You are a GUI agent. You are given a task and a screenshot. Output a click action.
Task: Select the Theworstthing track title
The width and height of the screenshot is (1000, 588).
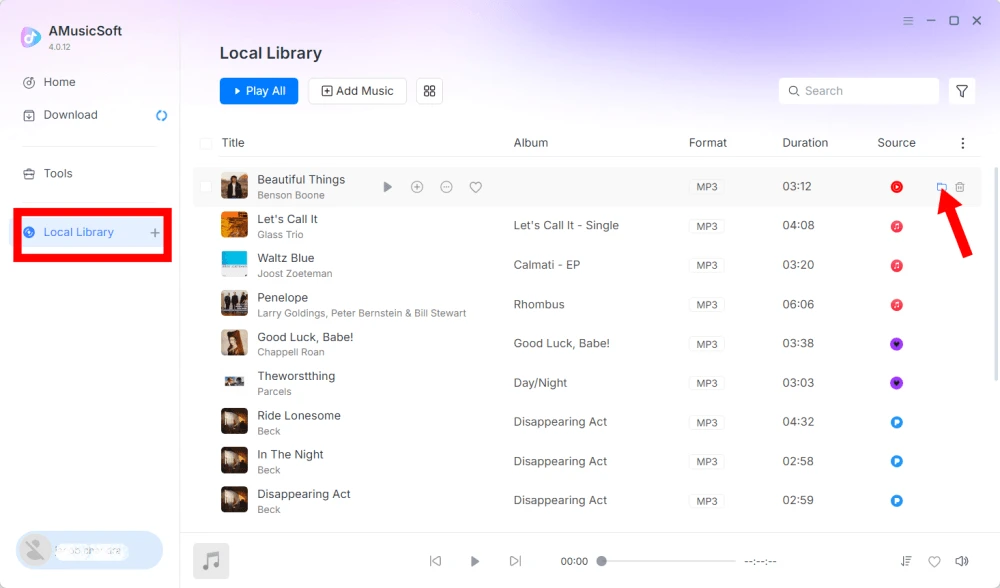(296, 376)
